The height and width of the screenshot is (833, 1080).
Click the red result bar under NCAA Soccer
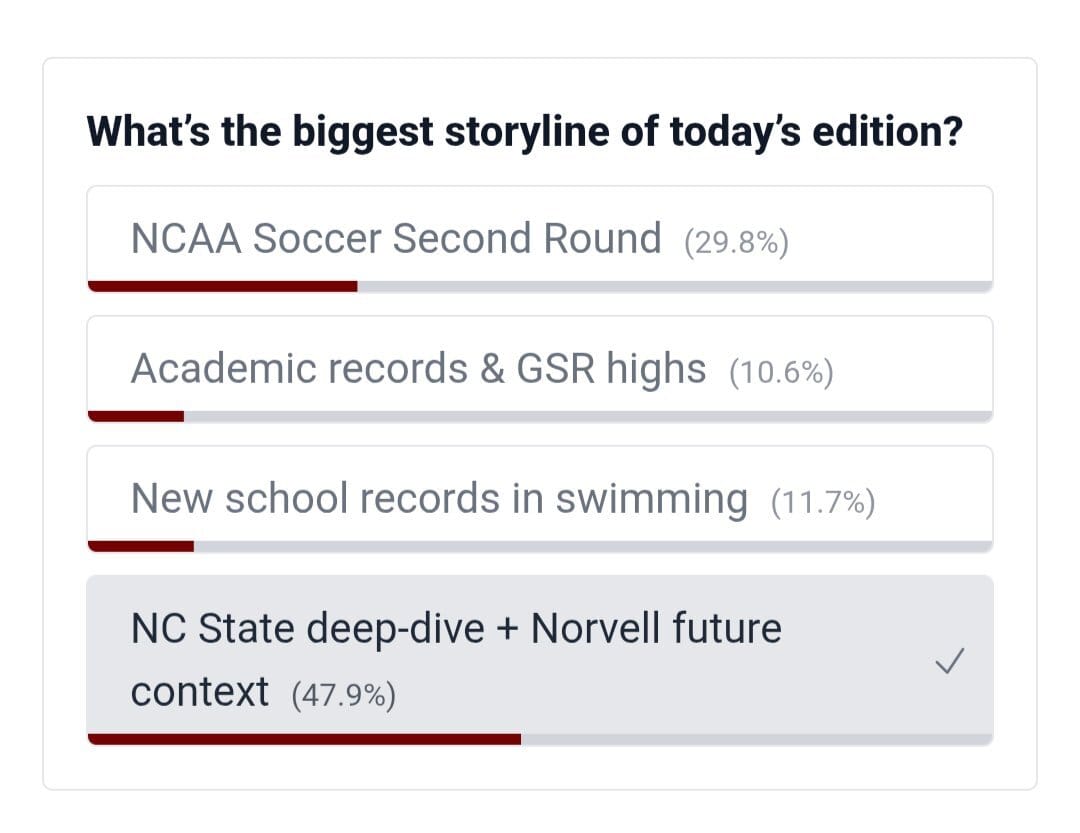222,286
